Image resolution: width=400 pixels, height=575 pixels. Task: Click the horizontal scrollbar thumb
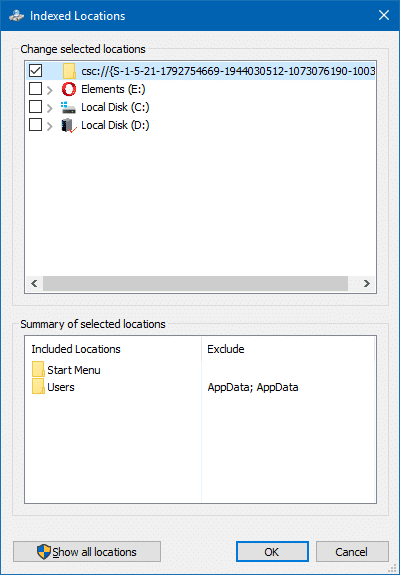195,283
